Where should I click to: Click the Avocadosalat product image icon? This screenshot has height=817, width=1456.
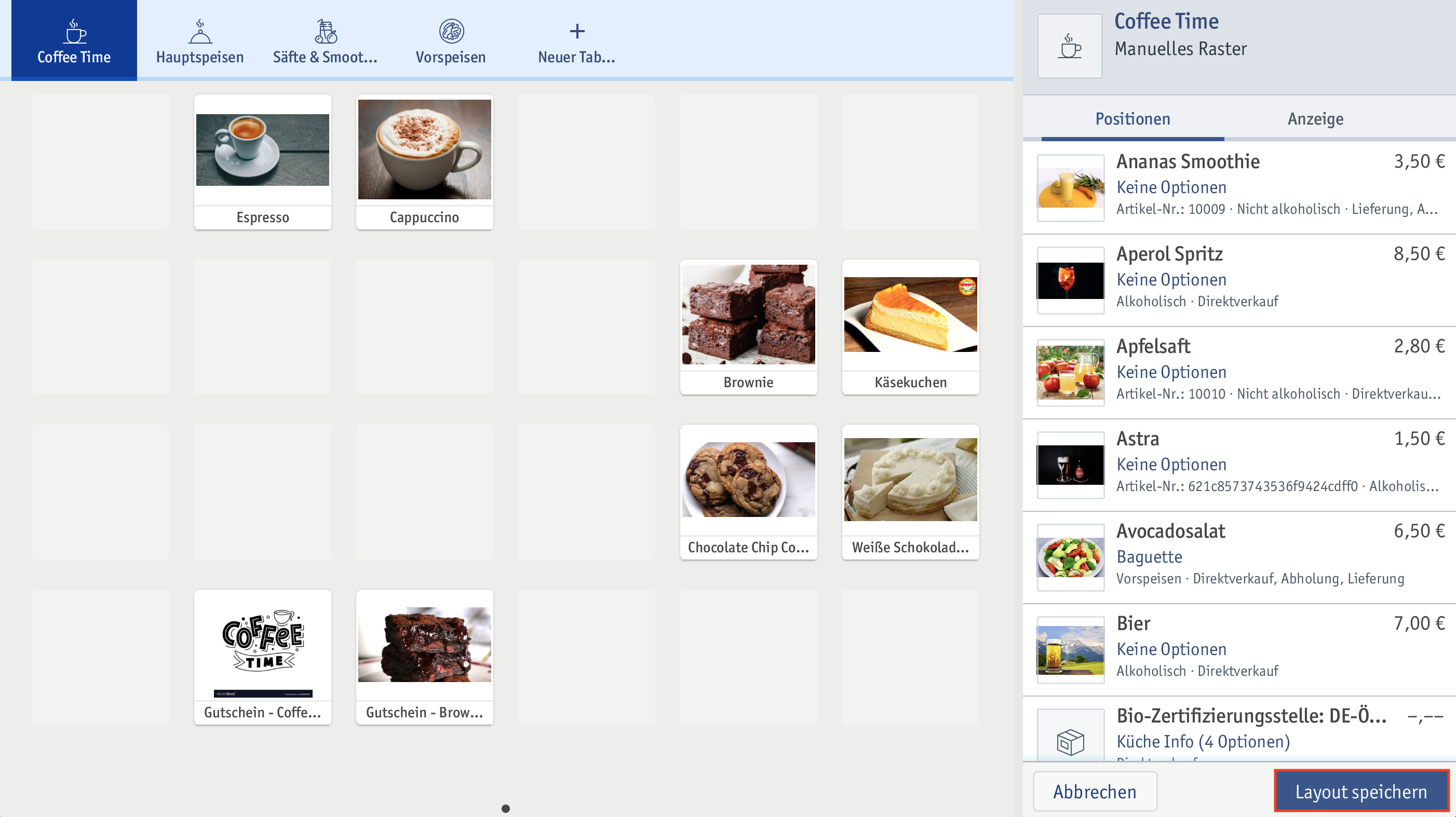point(1070,553)
